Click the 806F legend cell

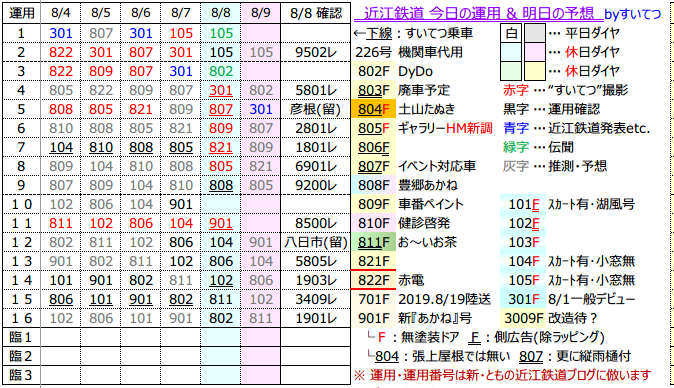373,147
